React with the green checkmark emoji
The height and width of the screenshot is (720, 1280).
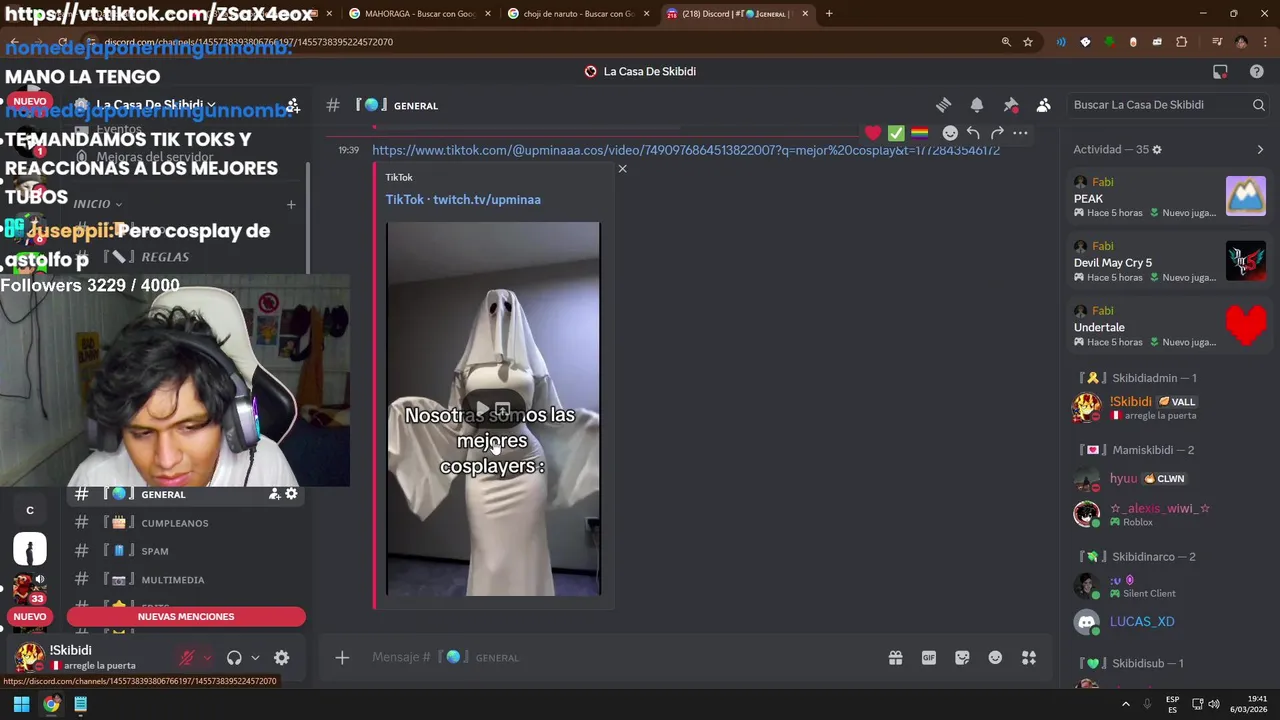pos(896,133)
